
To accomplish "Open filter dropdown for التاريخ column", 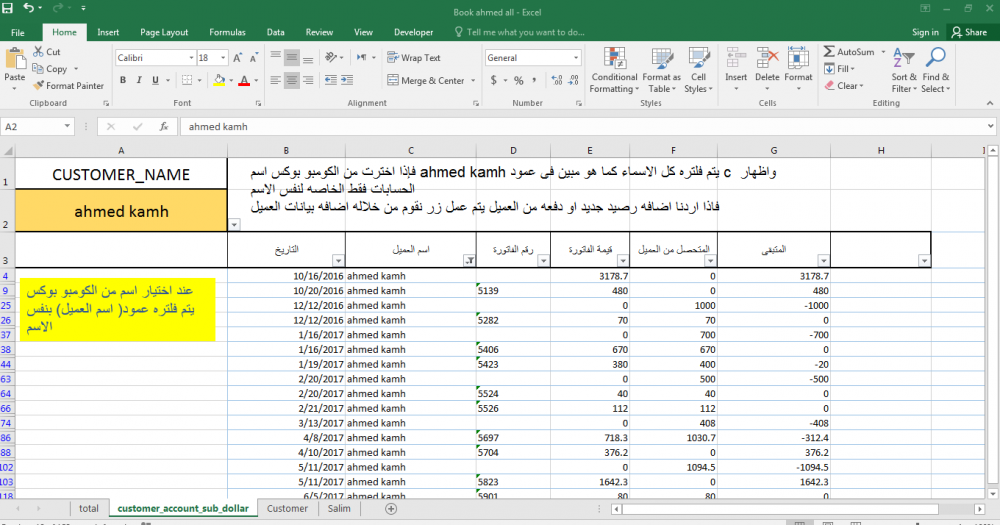I will 338,260.
